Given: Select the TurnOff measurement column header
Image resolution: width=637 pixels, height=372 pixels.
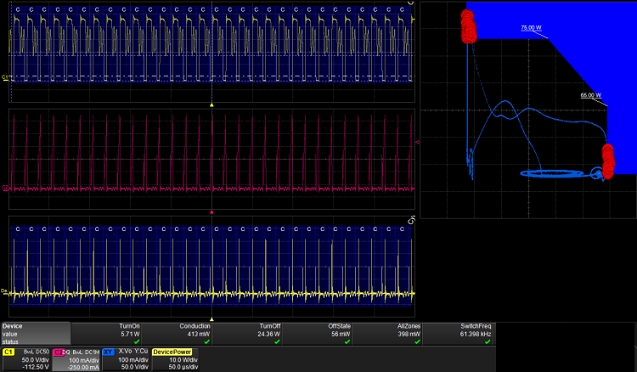Looking at the screenshot, I should [x=270, y=326].
